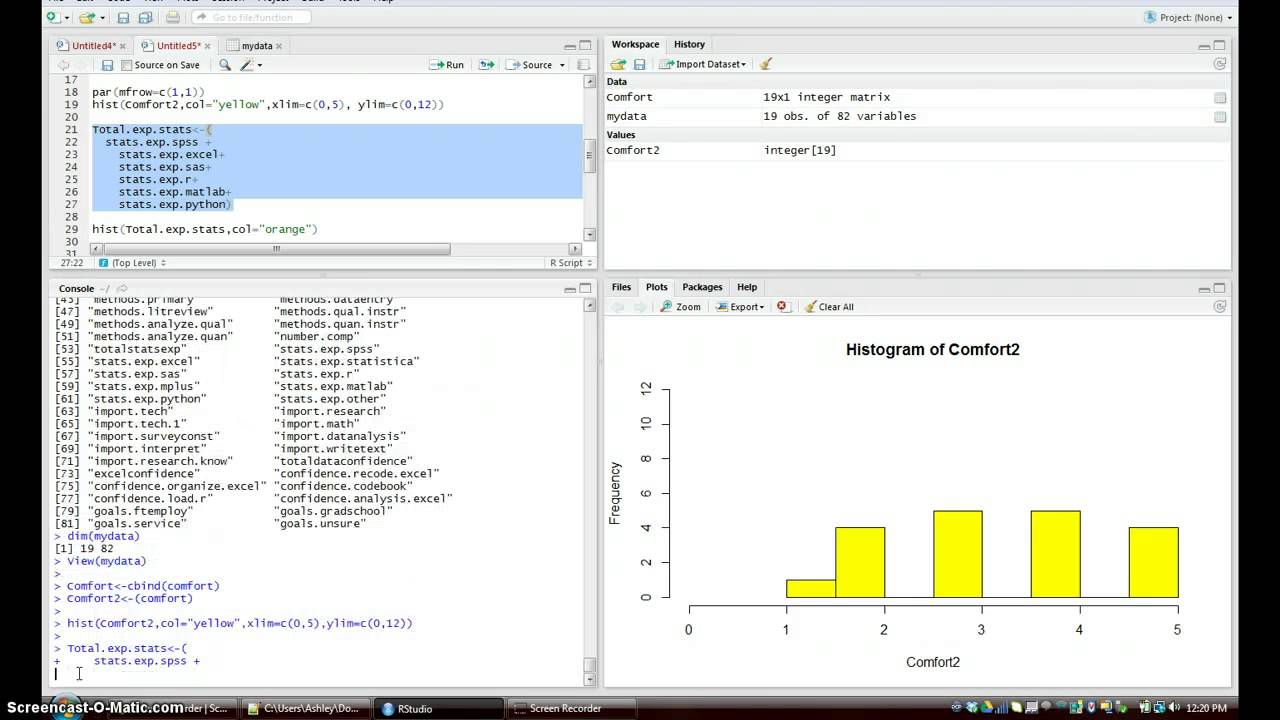1280x720 pixels.
Task: Click line hist(Total.exp.stats,col="orange")
Action: pyautogui.click(x=204, y=229)
